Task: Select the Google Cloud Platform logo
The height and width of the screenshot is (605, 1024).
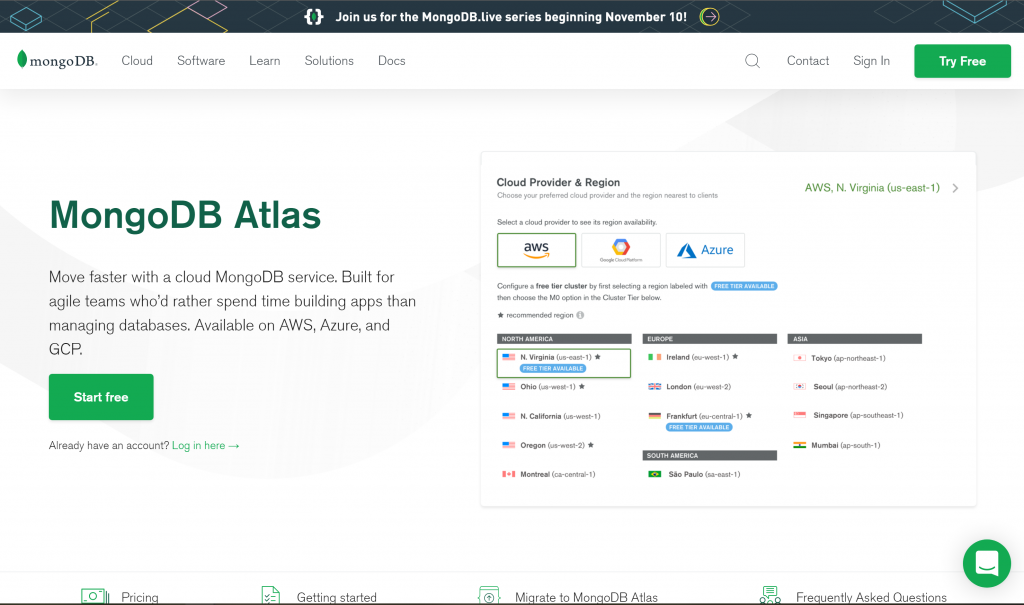Action: [x=621, y=250]
